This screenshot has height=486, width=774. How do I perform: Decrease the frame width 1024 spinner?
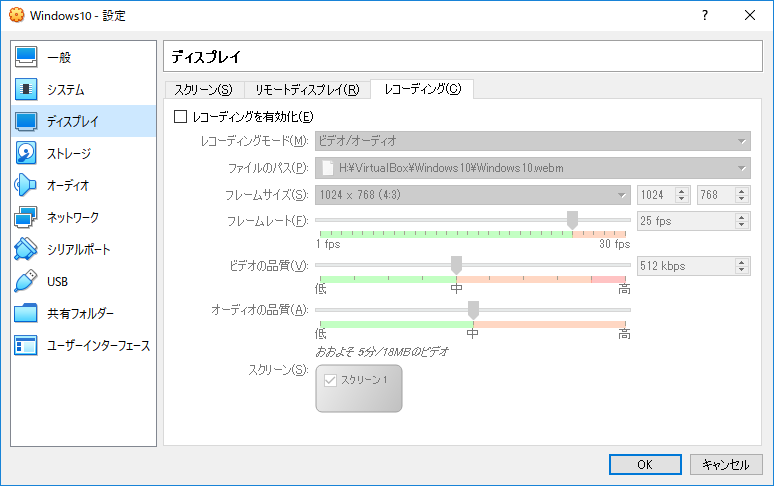click(x=682, y=199)
